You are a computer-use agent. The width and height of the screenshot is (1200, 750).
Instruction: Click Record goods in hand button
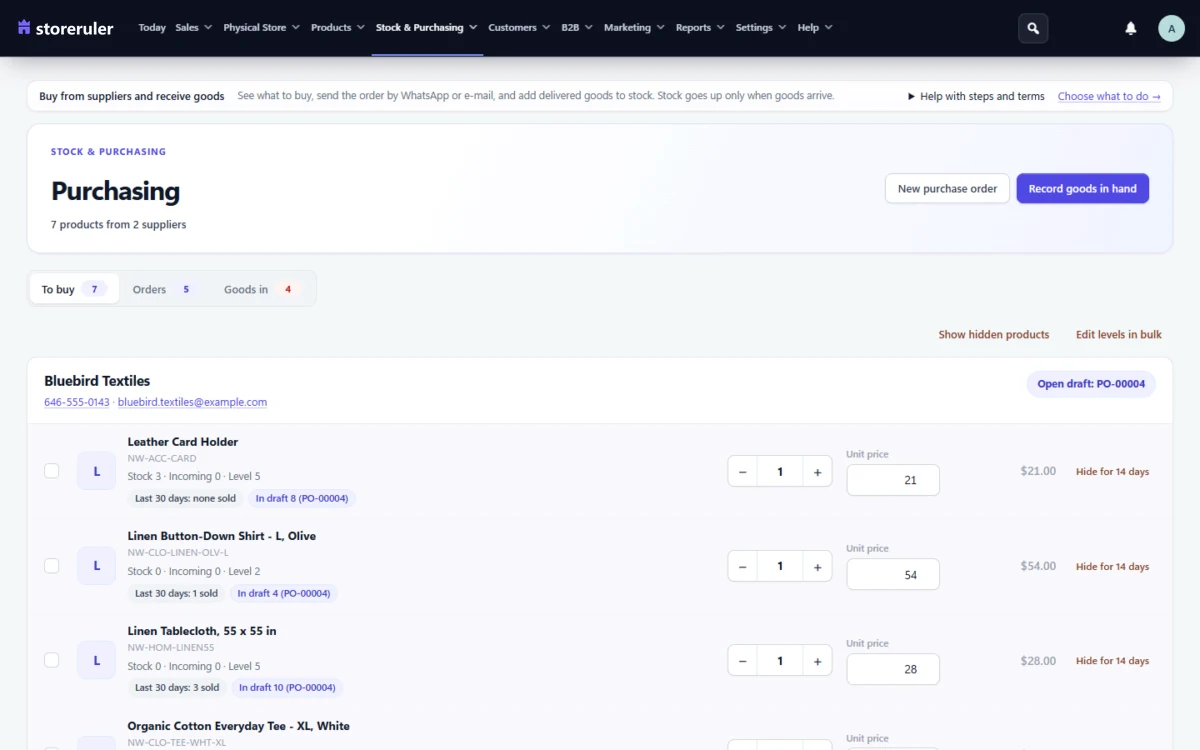pyautogui.click(x=1083, y=188)
